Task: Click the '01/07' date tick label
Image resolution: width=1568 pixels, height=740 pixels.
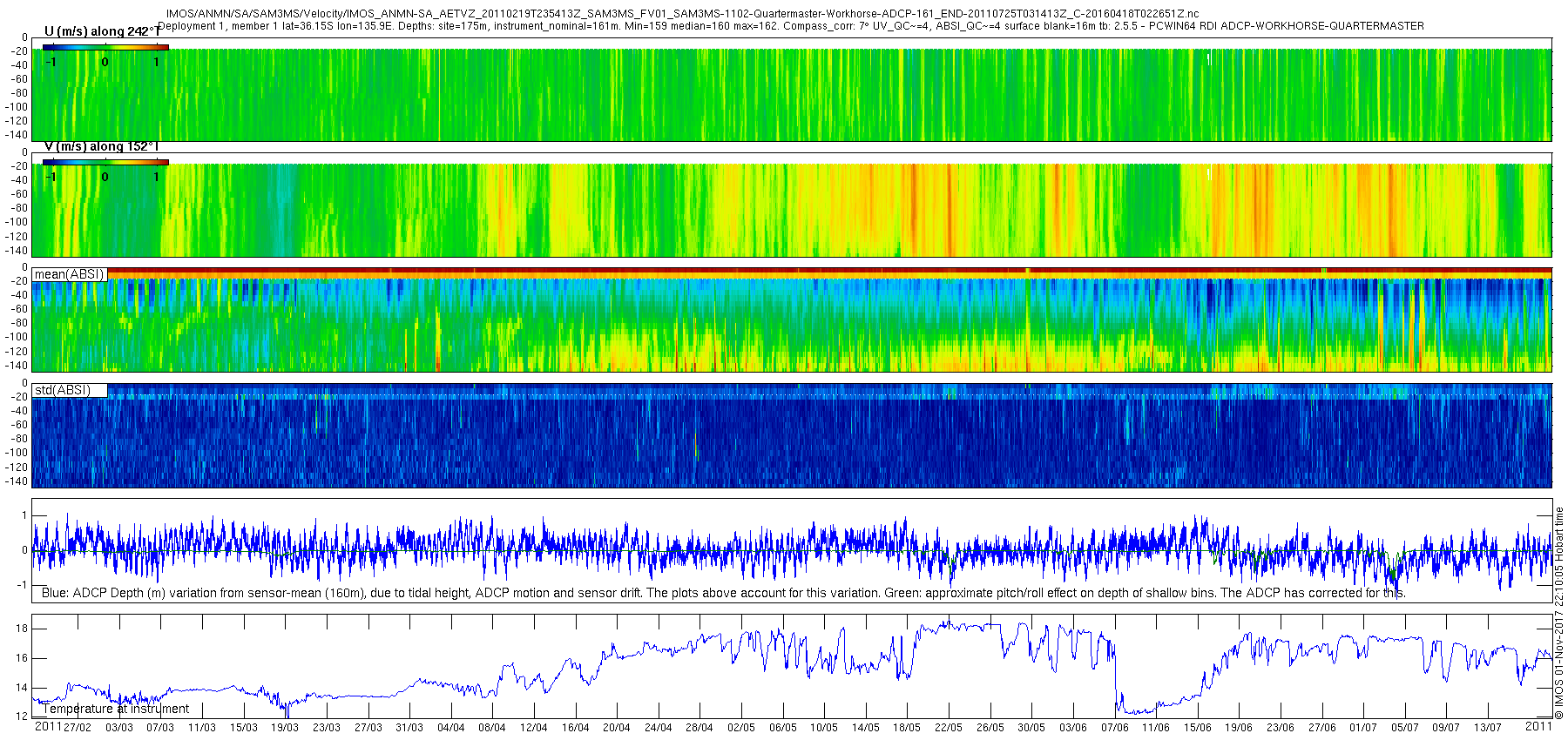Action: coord(1363,728)
